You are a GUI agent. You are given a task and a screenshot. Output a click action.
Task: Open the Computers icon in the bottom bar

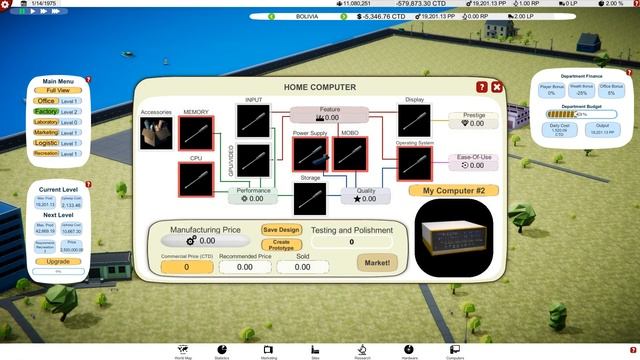[455, 351]
